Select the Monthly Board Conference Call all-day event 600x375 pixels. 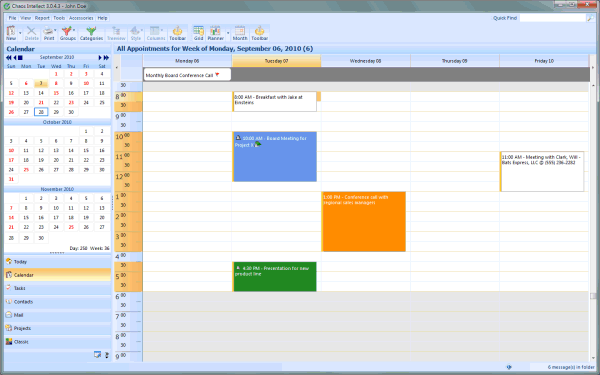point(187,75)
